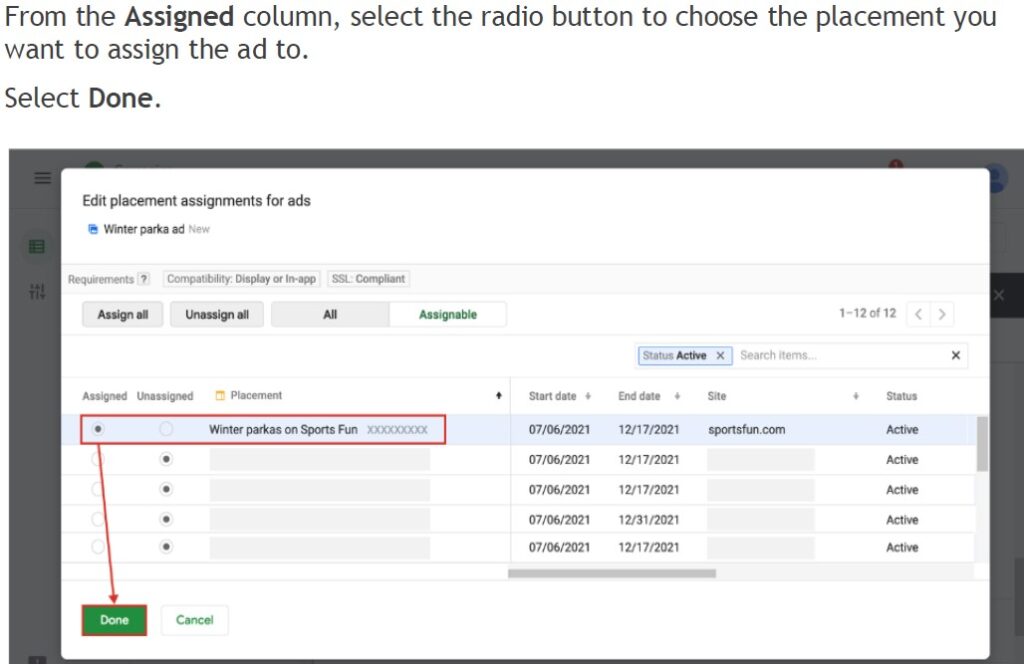This screenshot has width=1024, height=664.
Task: Switch to the Assignable tab
Action: 447,314
